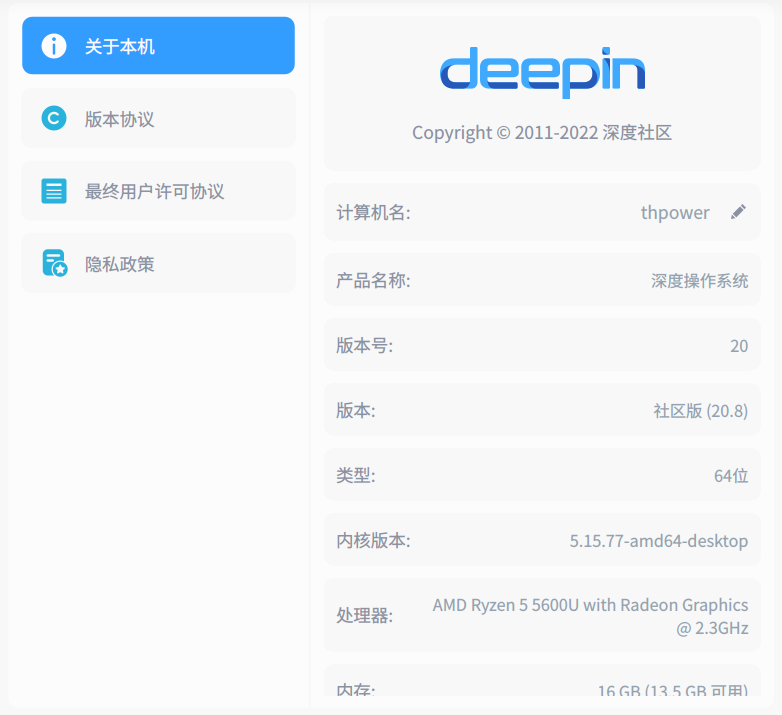The width and height of the screenshot is (782, 715).
Task: Click the 内核版本: label
Action: pos(373,540)
